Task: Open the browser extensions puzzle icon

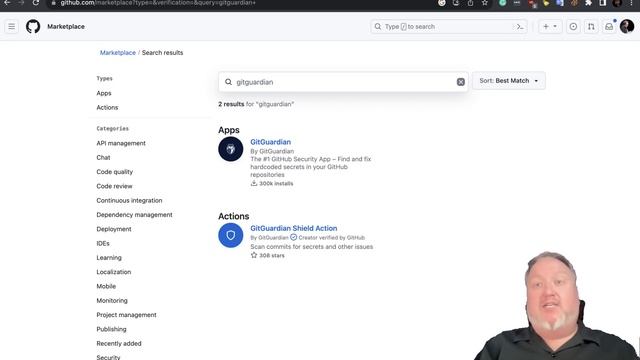Action: point(588,3)
